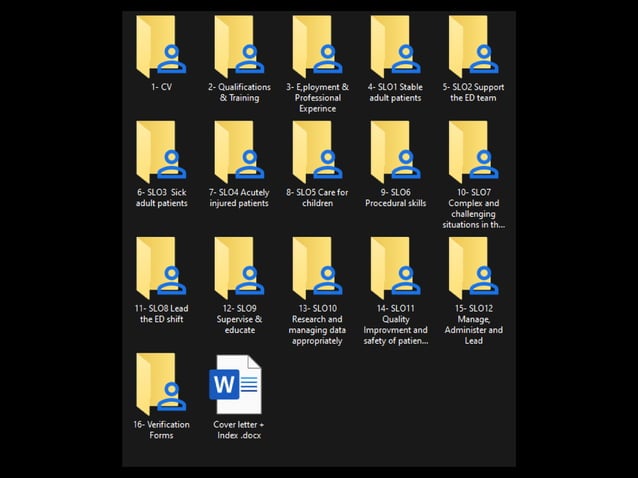This screenshot has width=638, height=478.
Task: Select the "14- SLO11 Quality Improvment" folder icon
Action: [395, 268]
